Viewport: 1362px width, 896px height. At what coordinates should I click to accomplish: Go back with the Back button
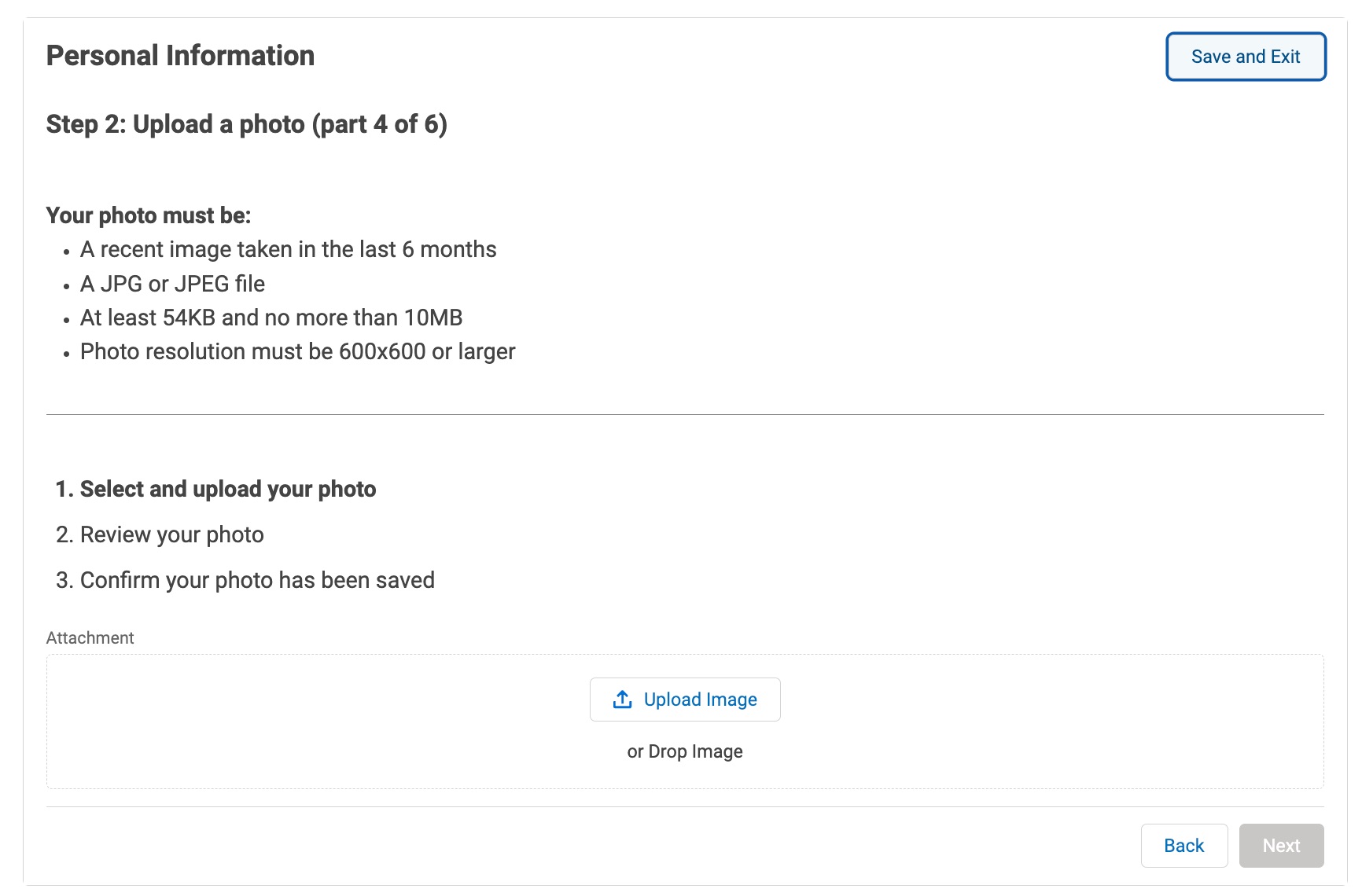coord(1183,846)
